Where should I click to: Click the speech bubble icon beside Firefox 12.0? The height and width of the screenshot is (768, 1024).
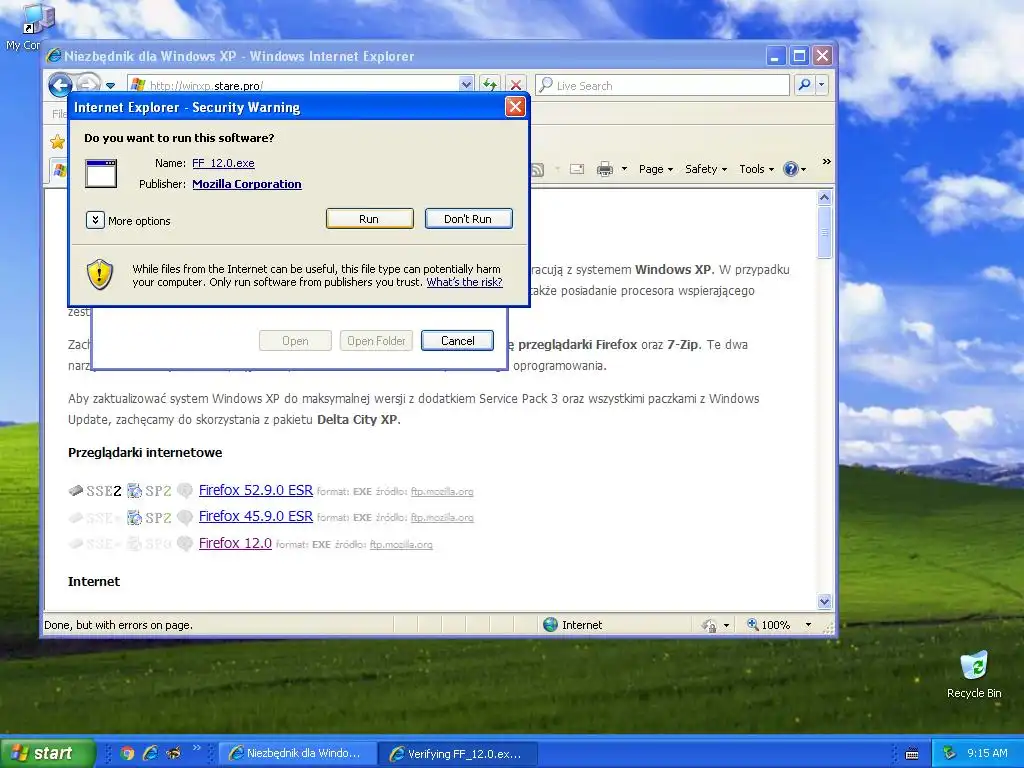(x=185, y=543)
